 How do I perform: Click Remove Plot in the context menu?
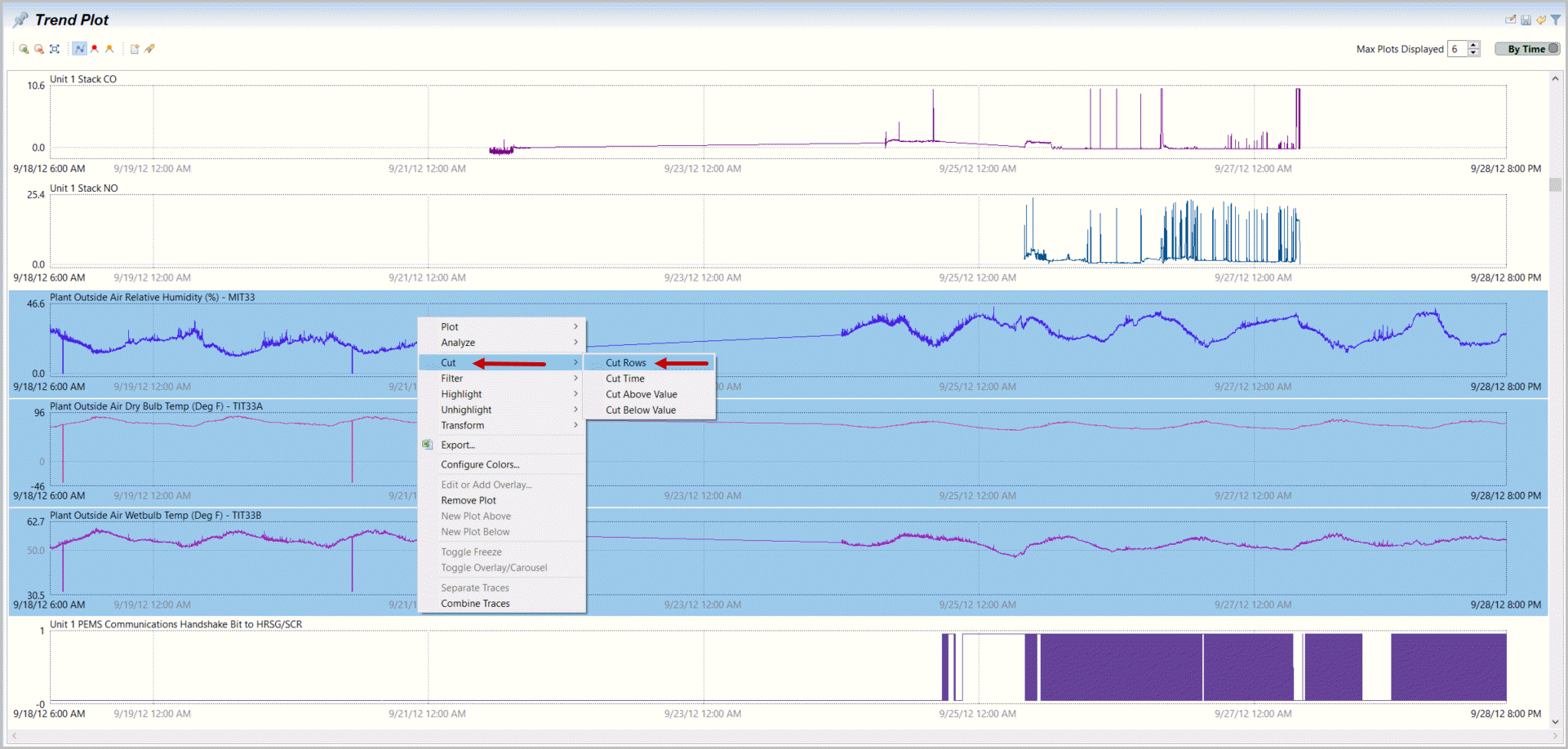coord(469,501)
